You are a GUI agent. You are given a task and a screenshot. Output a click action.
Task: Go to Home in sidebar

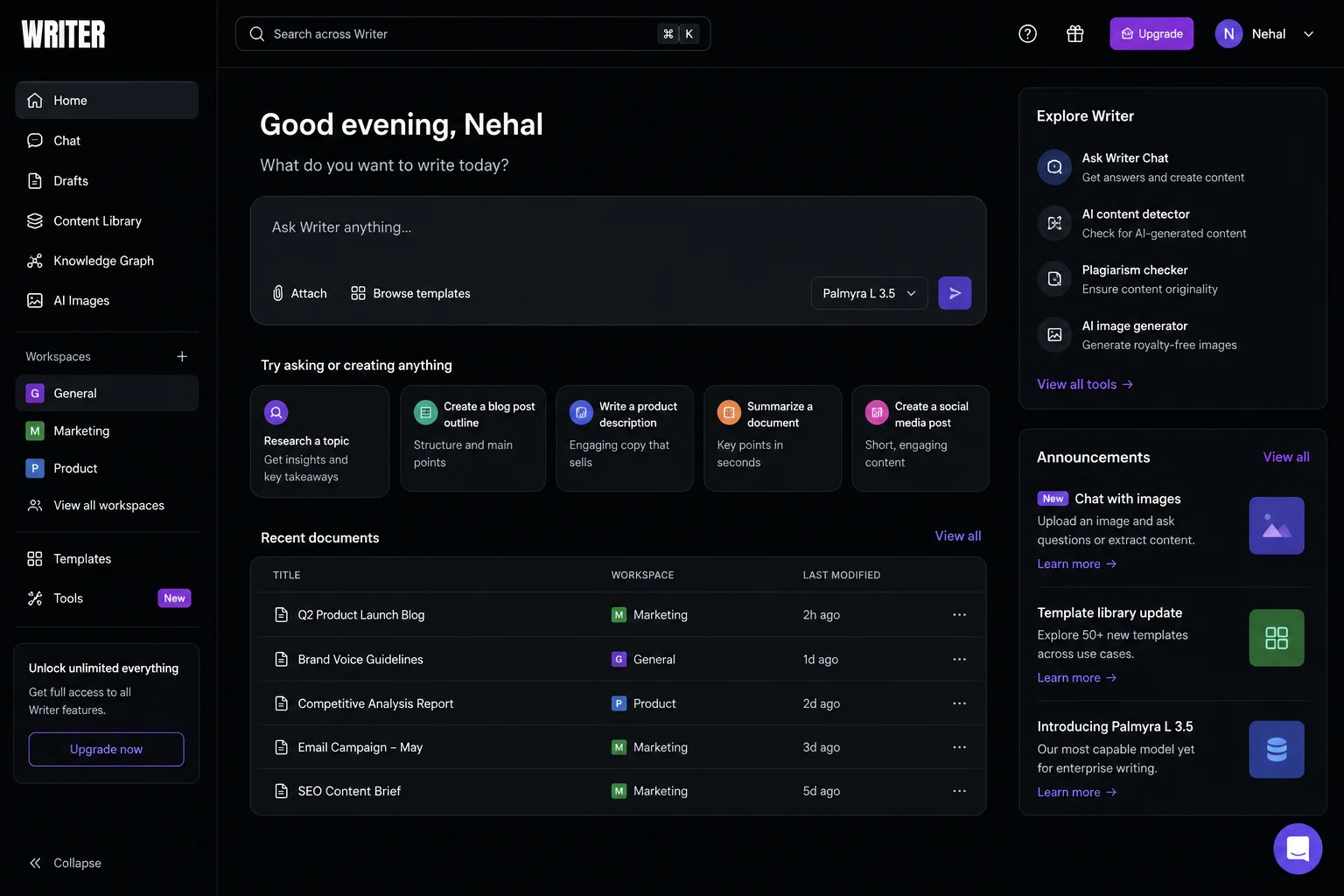point(107,101)
